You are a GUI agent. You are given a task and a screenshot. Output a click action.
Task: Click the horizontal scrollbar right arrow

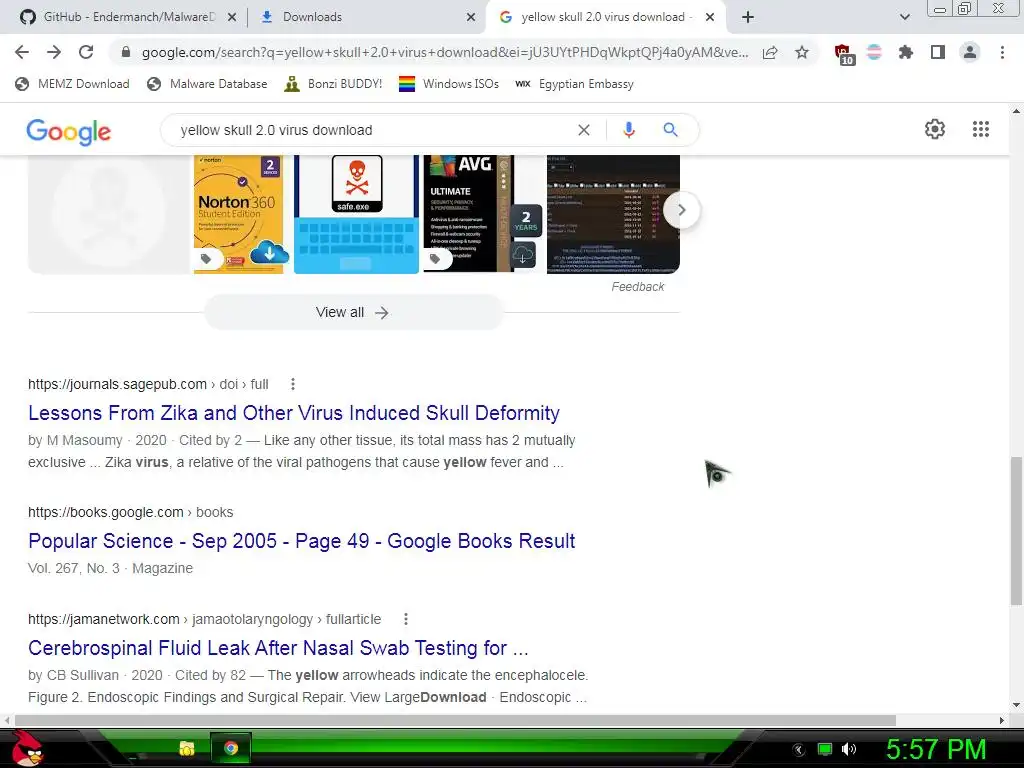pos(1002,720)
